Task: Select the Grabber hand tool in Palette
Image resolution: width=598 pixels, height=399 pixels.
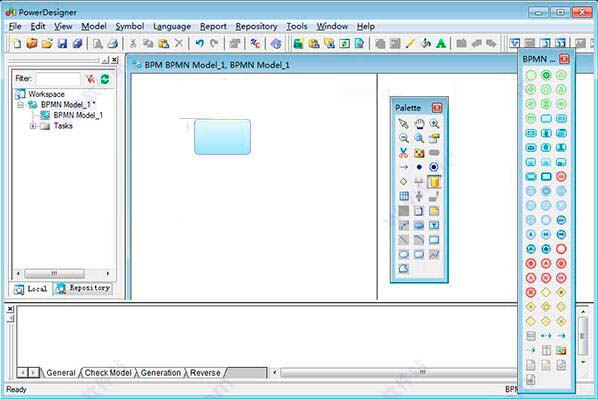Action: click(x=419, y=124)
